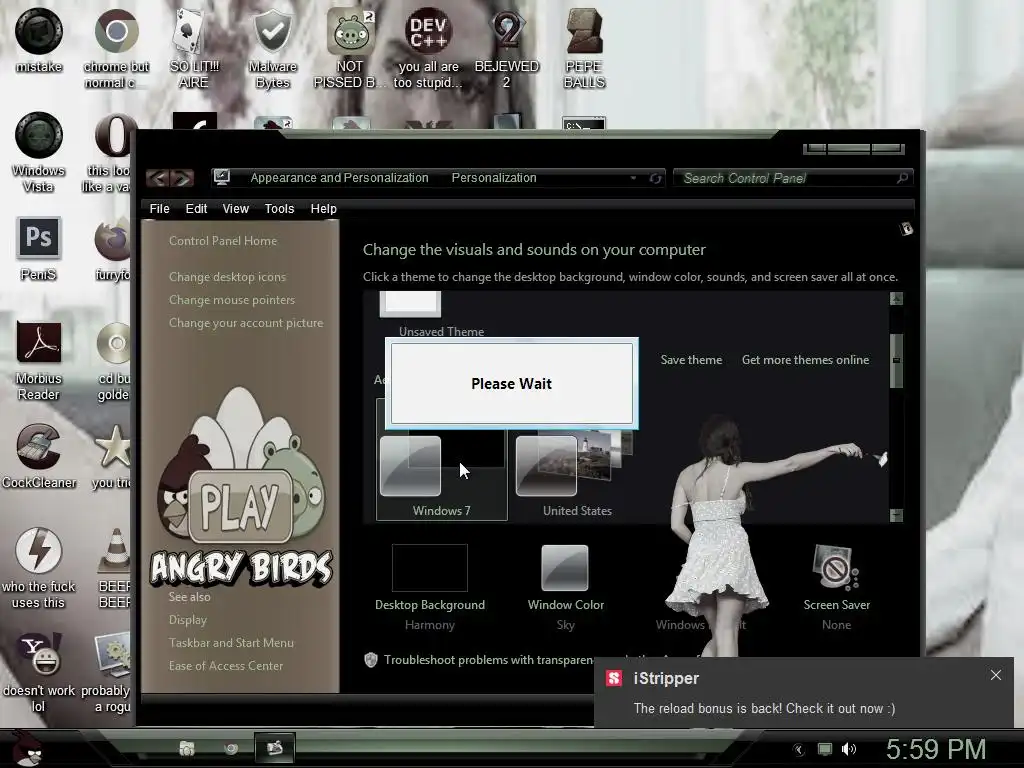Click the network monitor tray icon
The height and width of the screenshot is (768, 1024).
click(x=825, y=749)
